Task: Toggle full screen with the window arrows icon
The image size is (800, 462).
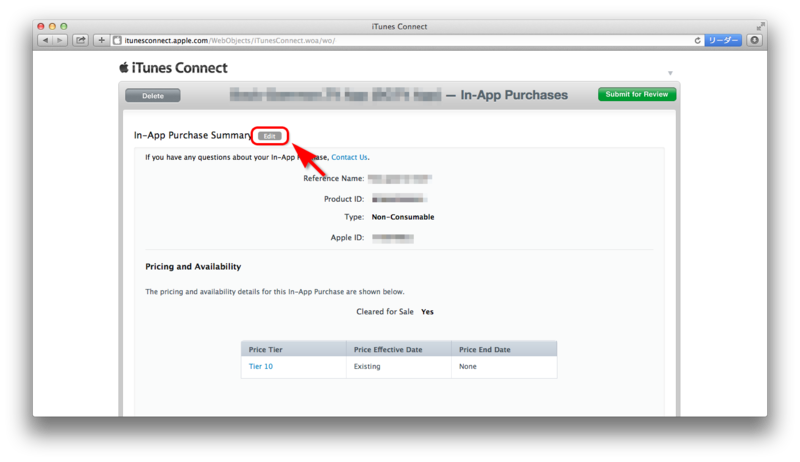Action: (760, 26)
